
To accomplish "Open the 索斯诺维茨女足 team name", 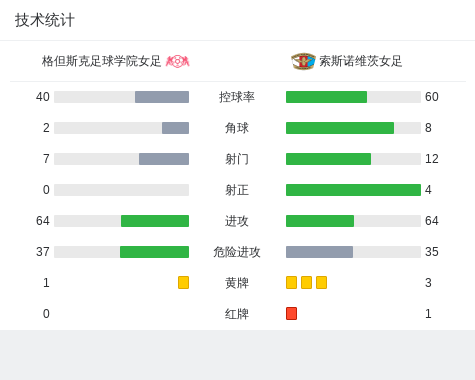I will pos(361,61).
